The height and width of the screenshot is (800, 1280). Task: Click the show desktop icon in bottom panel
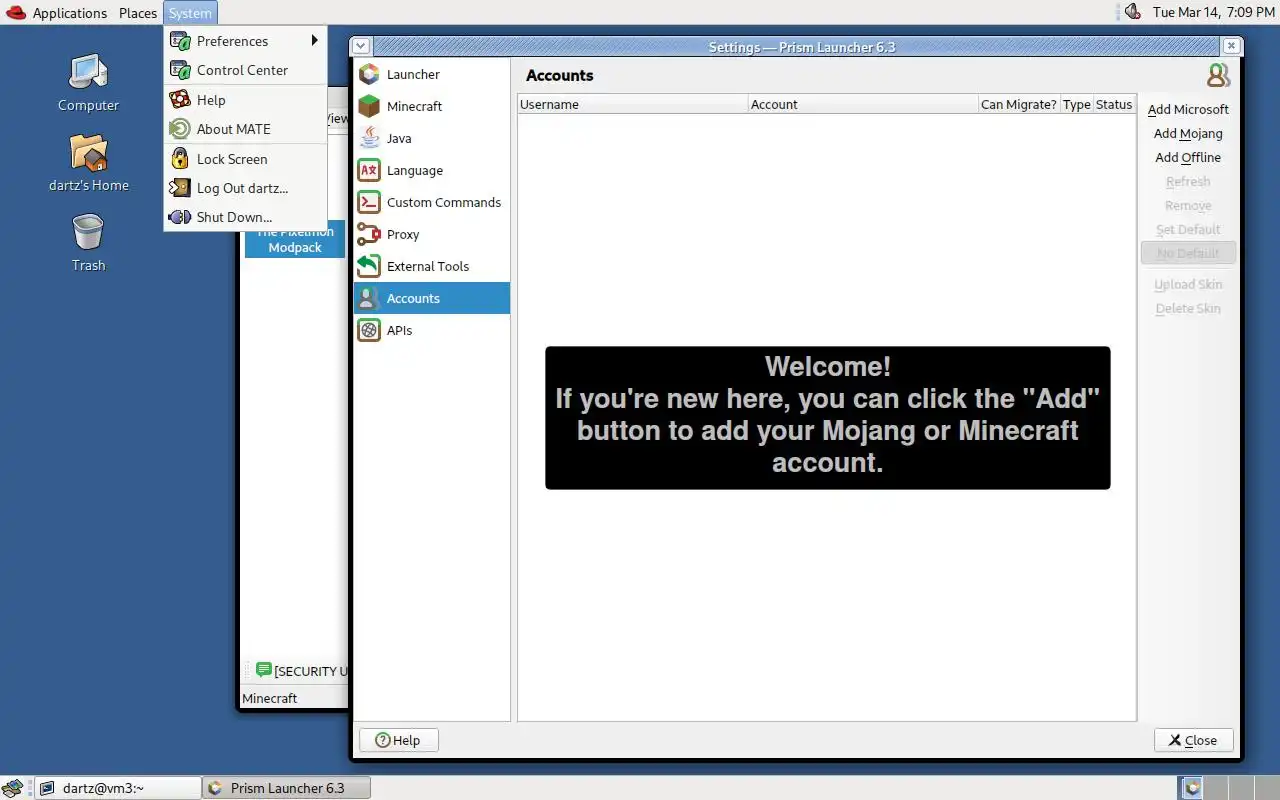[x=11, y=788]
